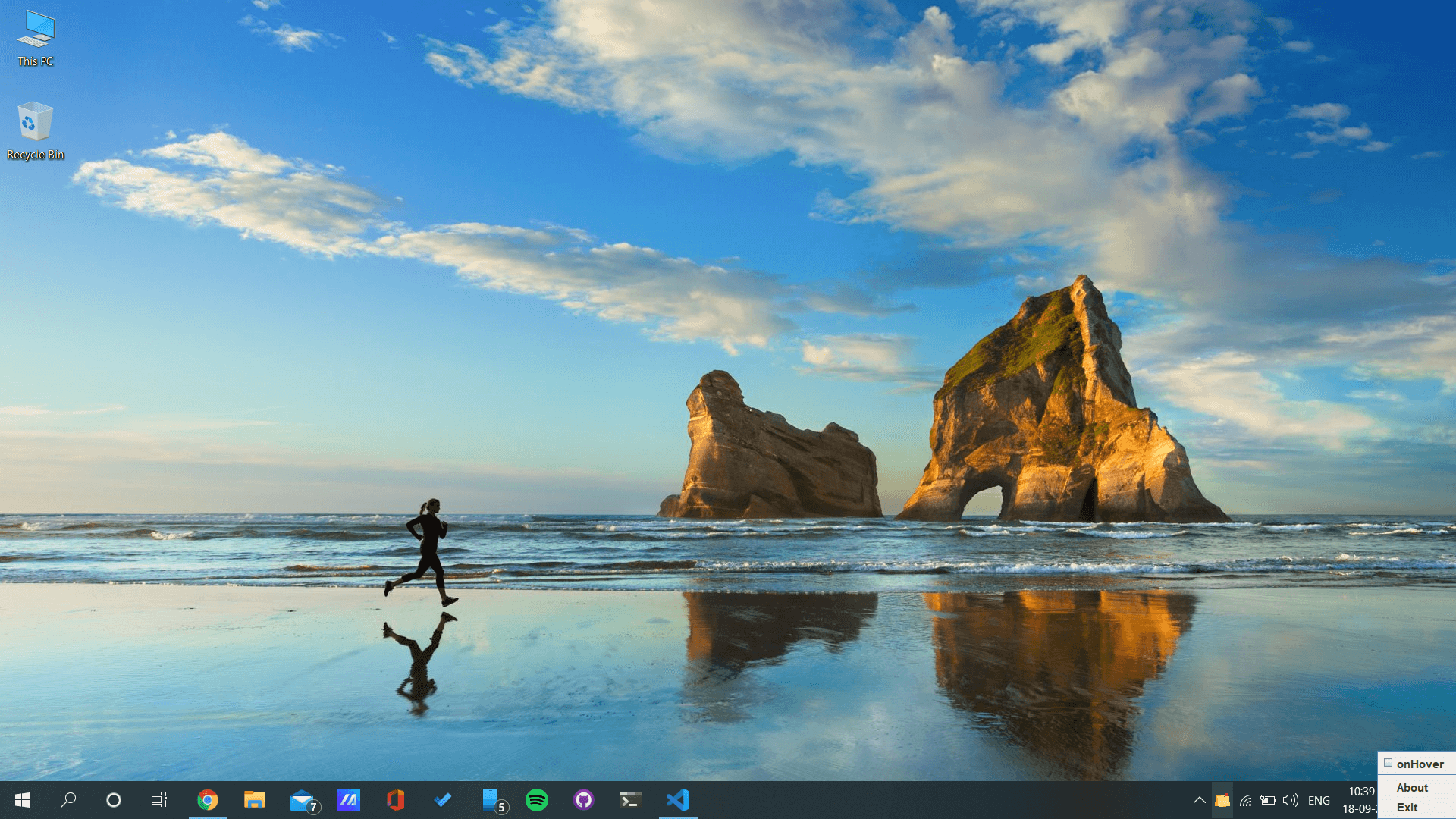Image resolution: width=1456 pixels, height=819 pixels.
Task: Switch to Visual Studio Code on taskbar
Action: [x=678, y=800]
